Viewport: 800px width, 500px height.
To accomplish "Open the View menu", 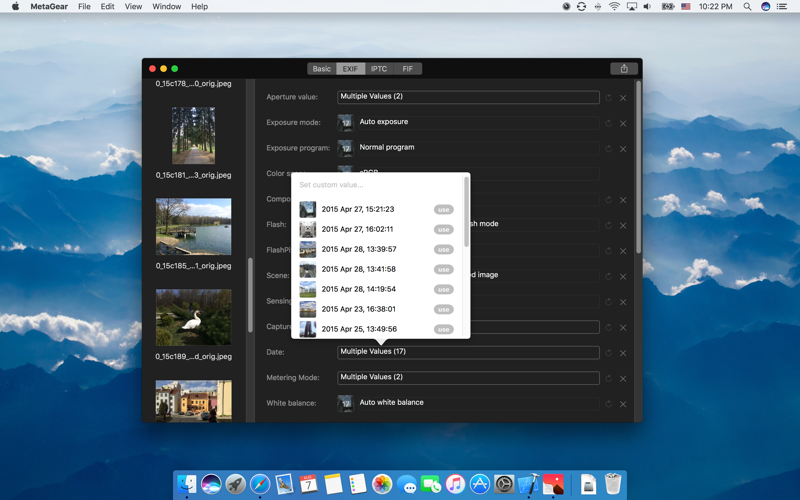I will tap(133, 7).
